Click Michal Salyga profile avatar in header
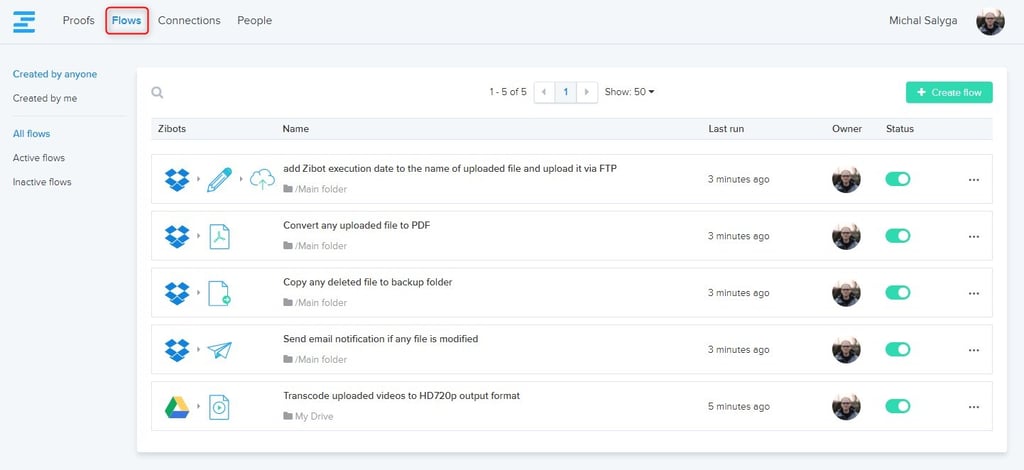 click(990, 21)
